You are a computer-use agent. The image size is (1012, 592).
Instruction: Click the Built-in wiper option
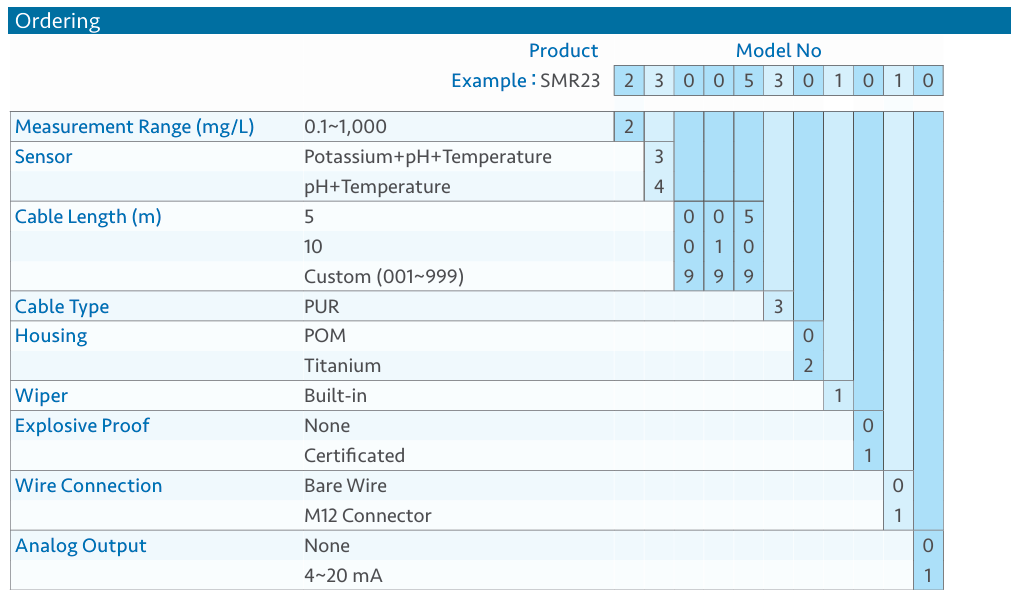point(335,396)
